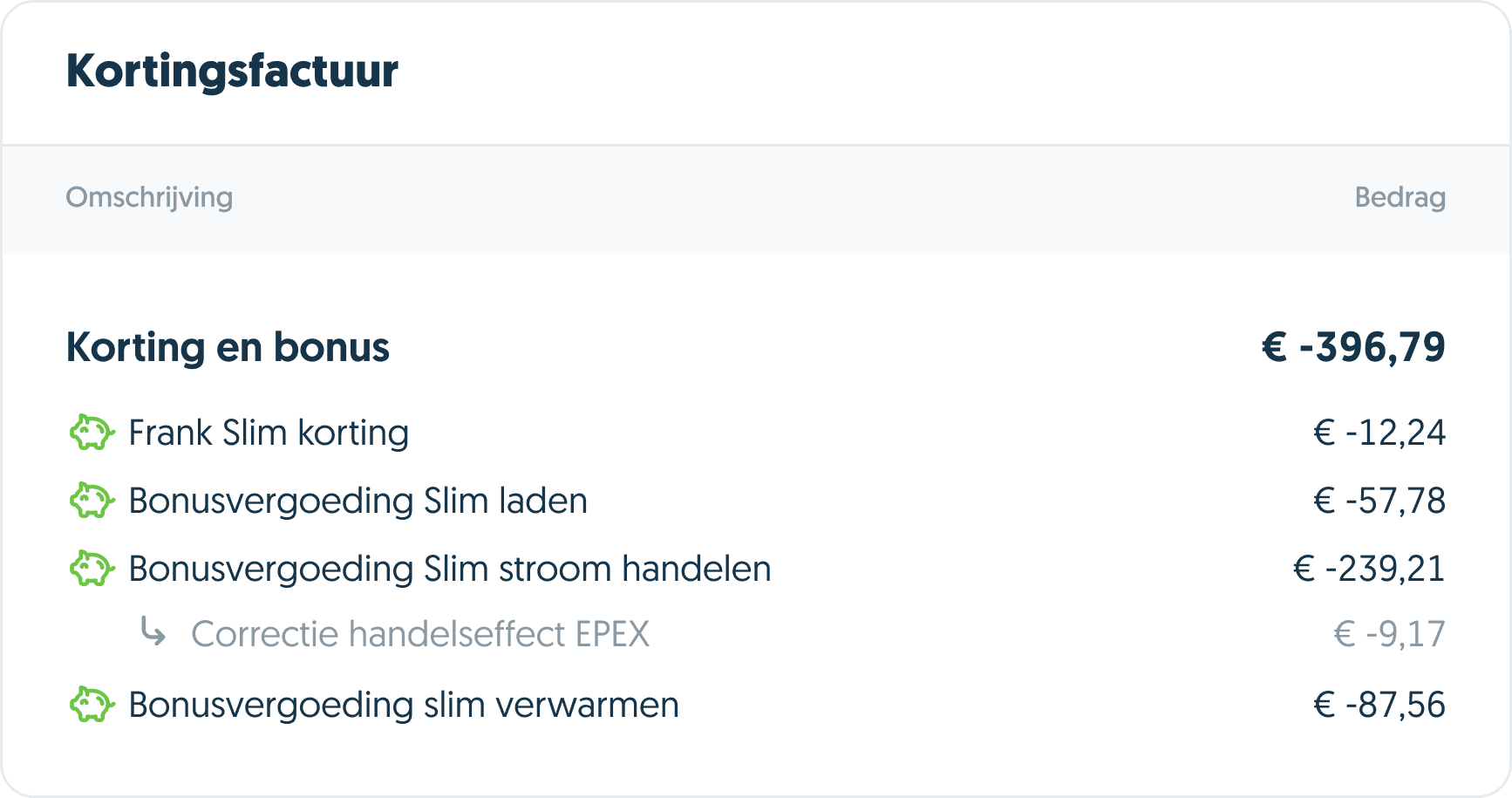Open the Bonusvergoeding slim verwarmen line item

(403, 705)
